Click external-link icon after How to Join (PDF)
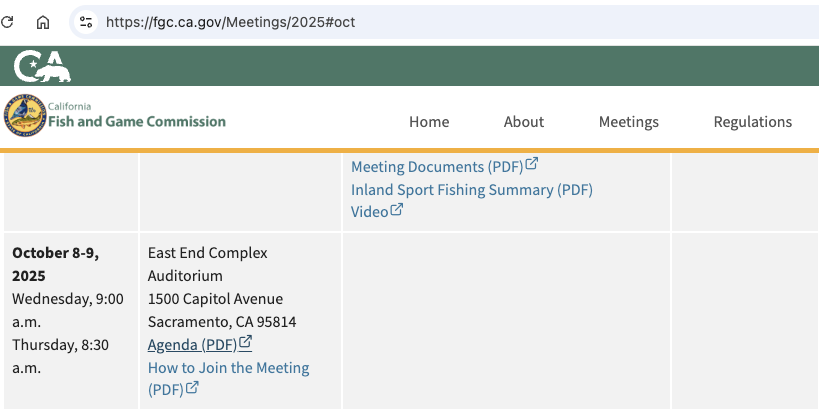 [x=192, y=388]
